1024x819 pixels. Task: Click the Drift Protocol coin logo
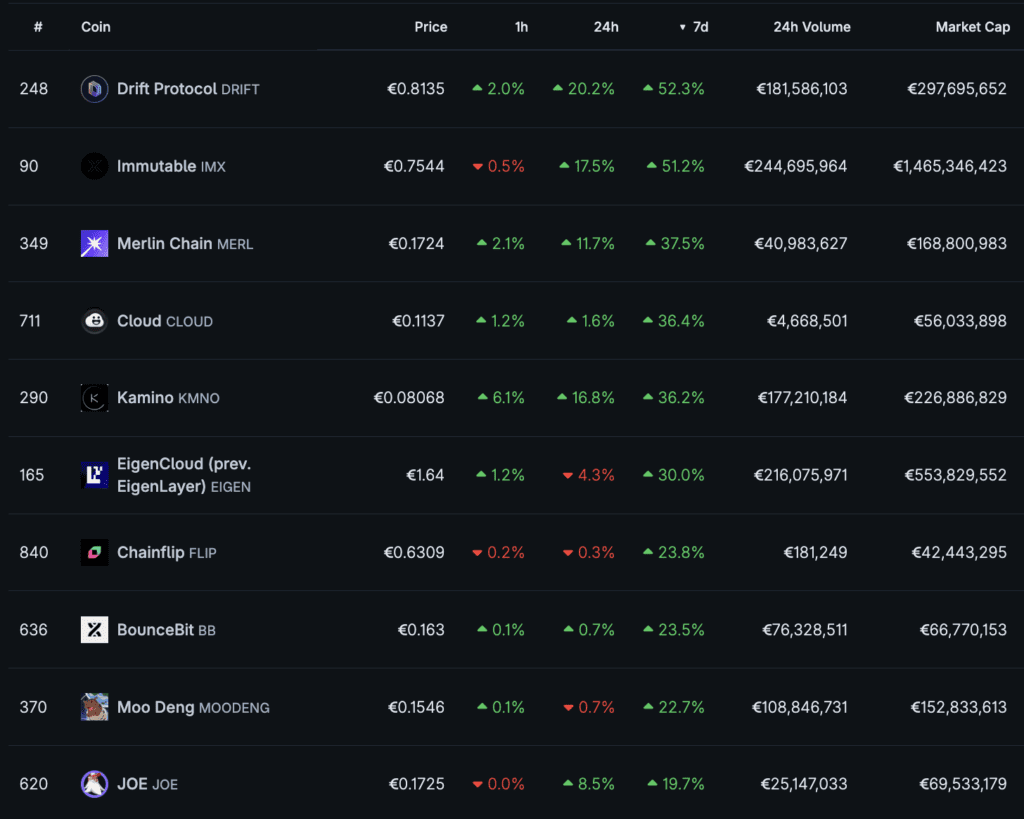coord(94,89)
